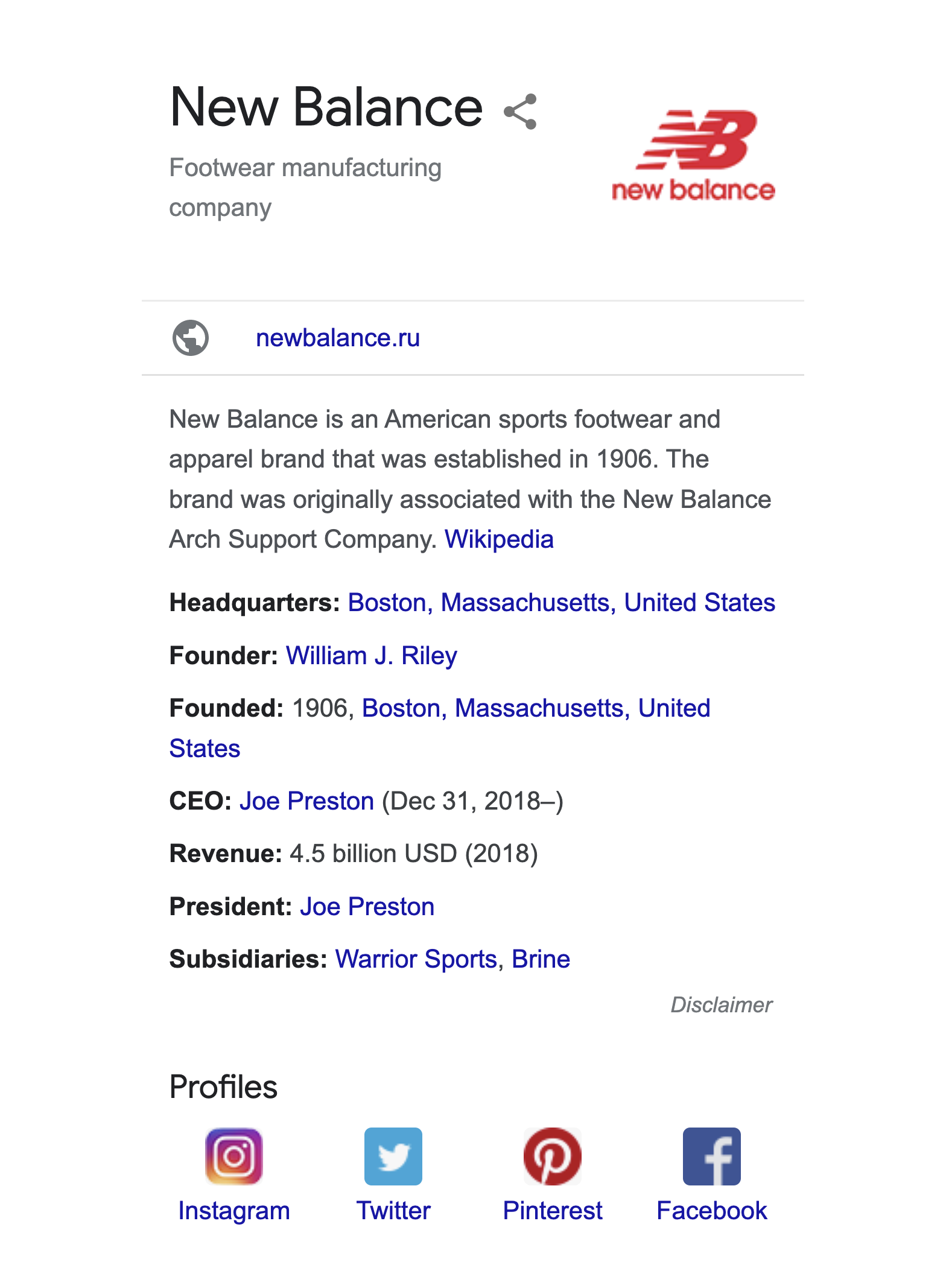Image resolution: width=946 pixels, height=1288 pixels.
Task: Open the Twitter profile icon
Action: click(393, 1156)
